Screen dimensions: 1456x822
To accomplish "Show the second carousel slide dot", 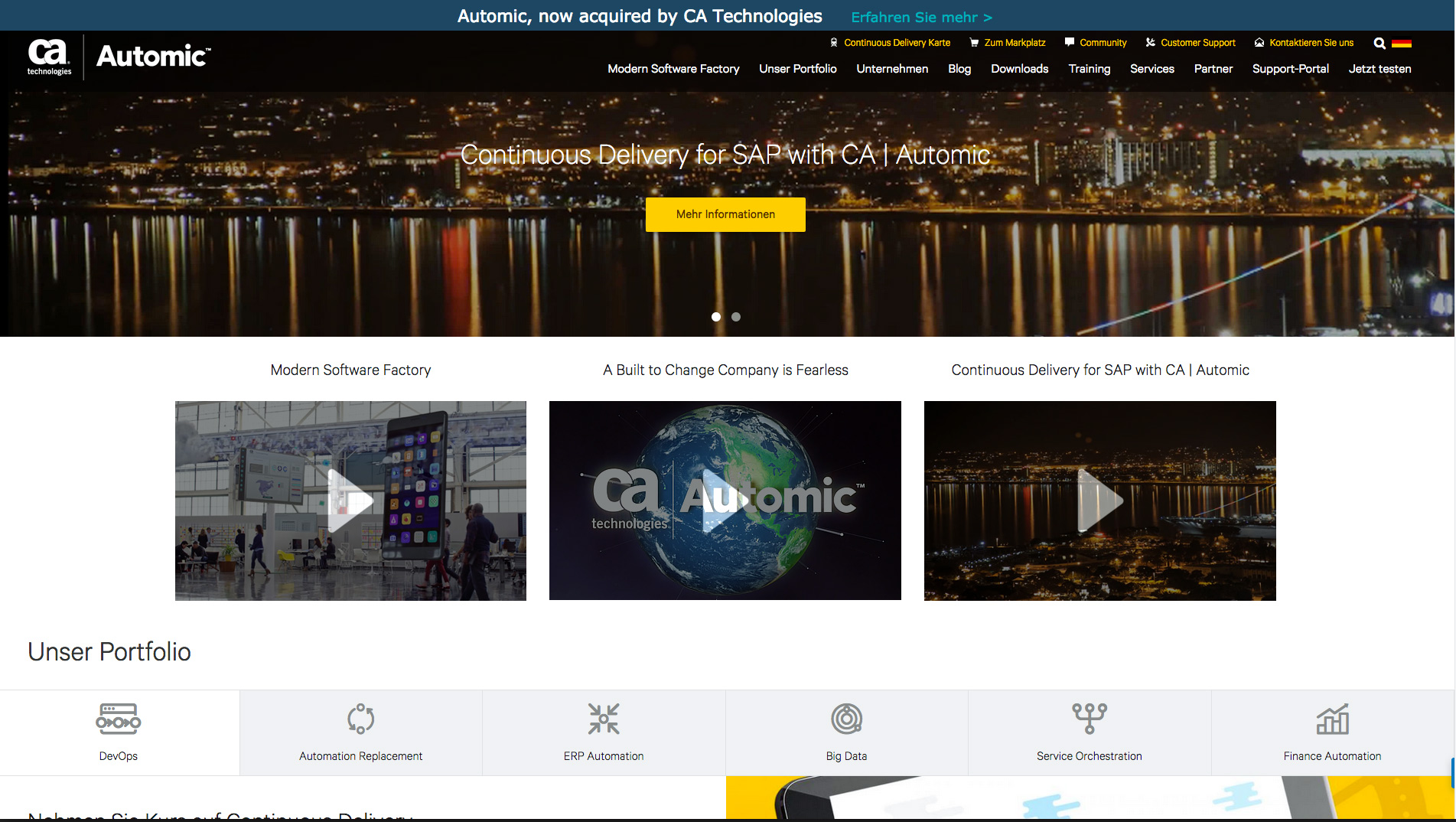I will click(x=736, y=317).
